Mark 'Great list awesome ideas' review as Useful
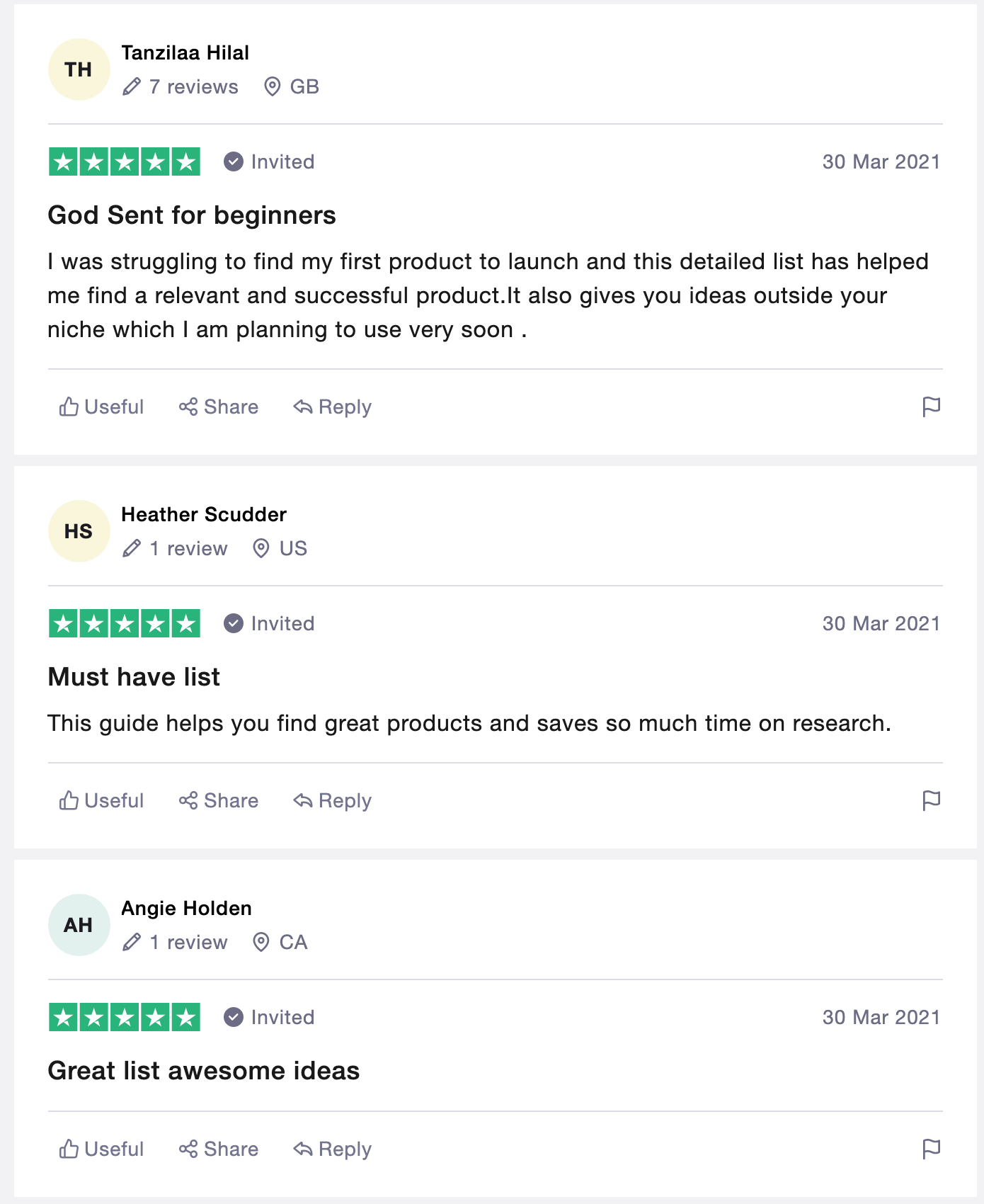 (x=102, y=1149)
